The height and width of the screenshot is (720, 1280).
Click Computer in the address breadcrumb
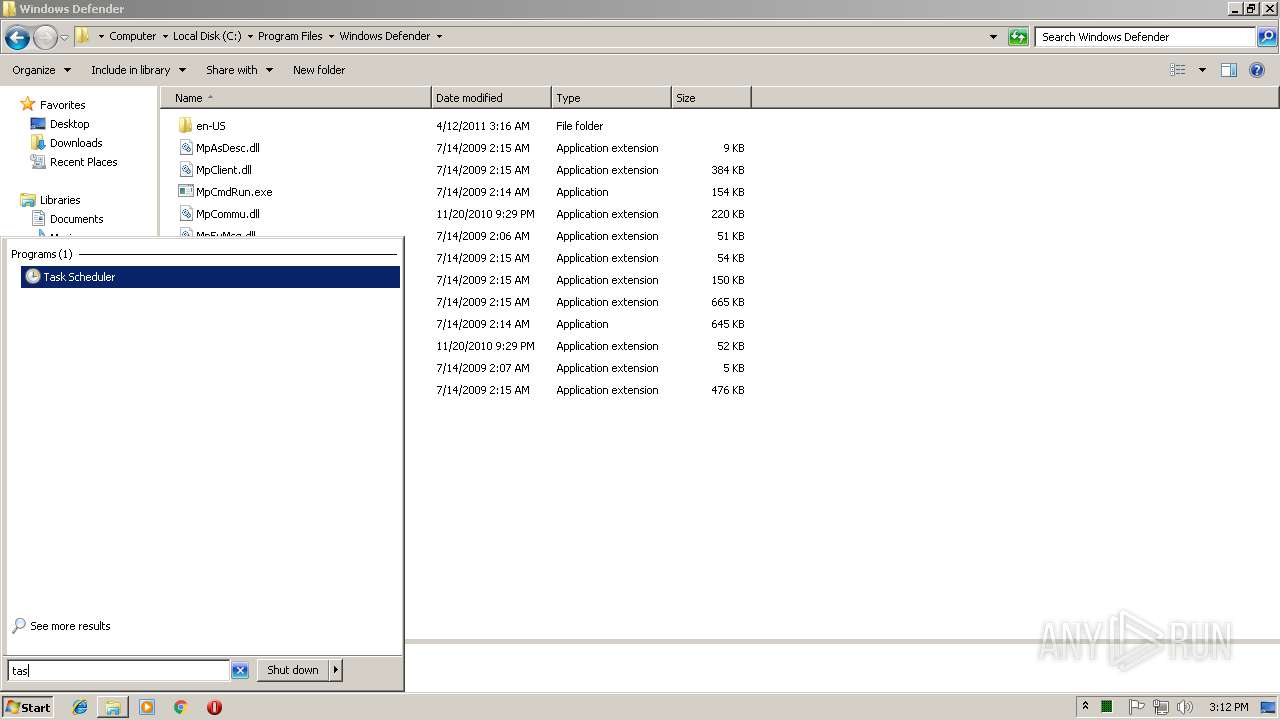point(132,36)
